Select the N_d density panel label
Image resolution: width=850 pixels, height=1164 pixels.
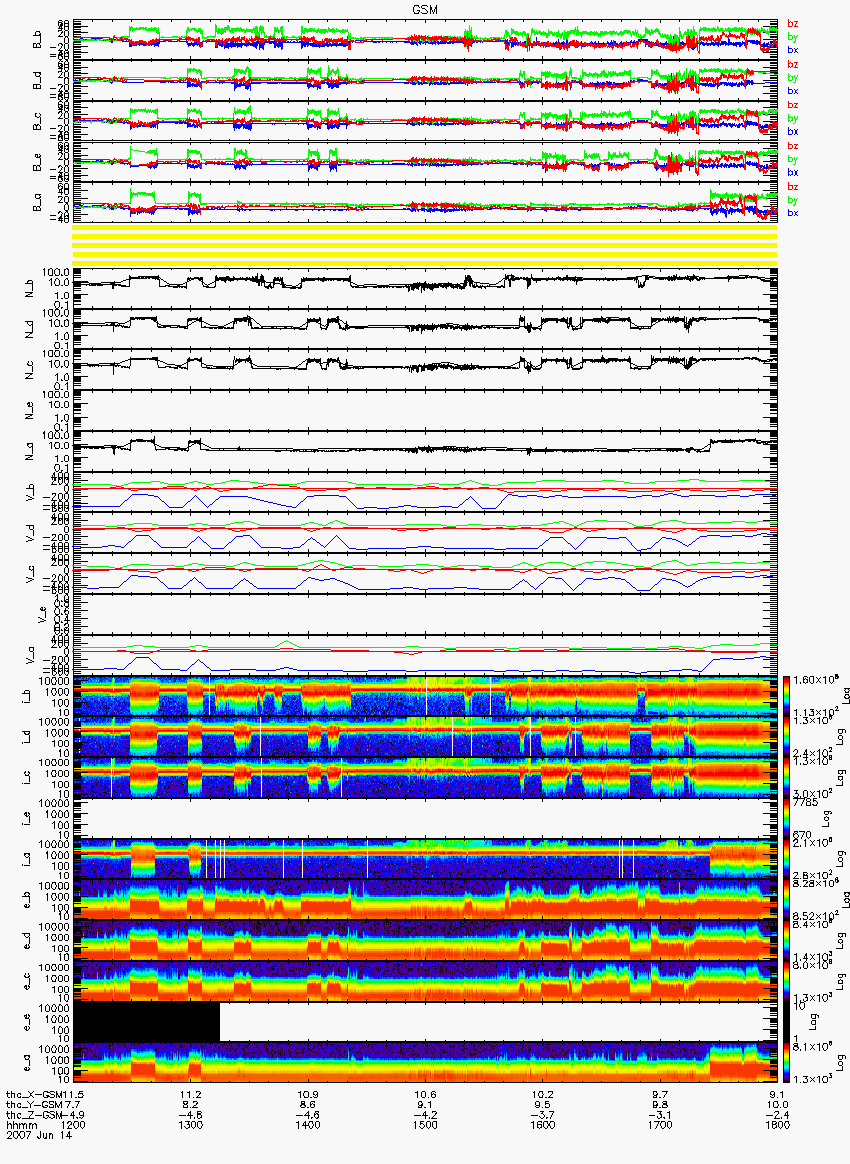[x=30, y=328]
